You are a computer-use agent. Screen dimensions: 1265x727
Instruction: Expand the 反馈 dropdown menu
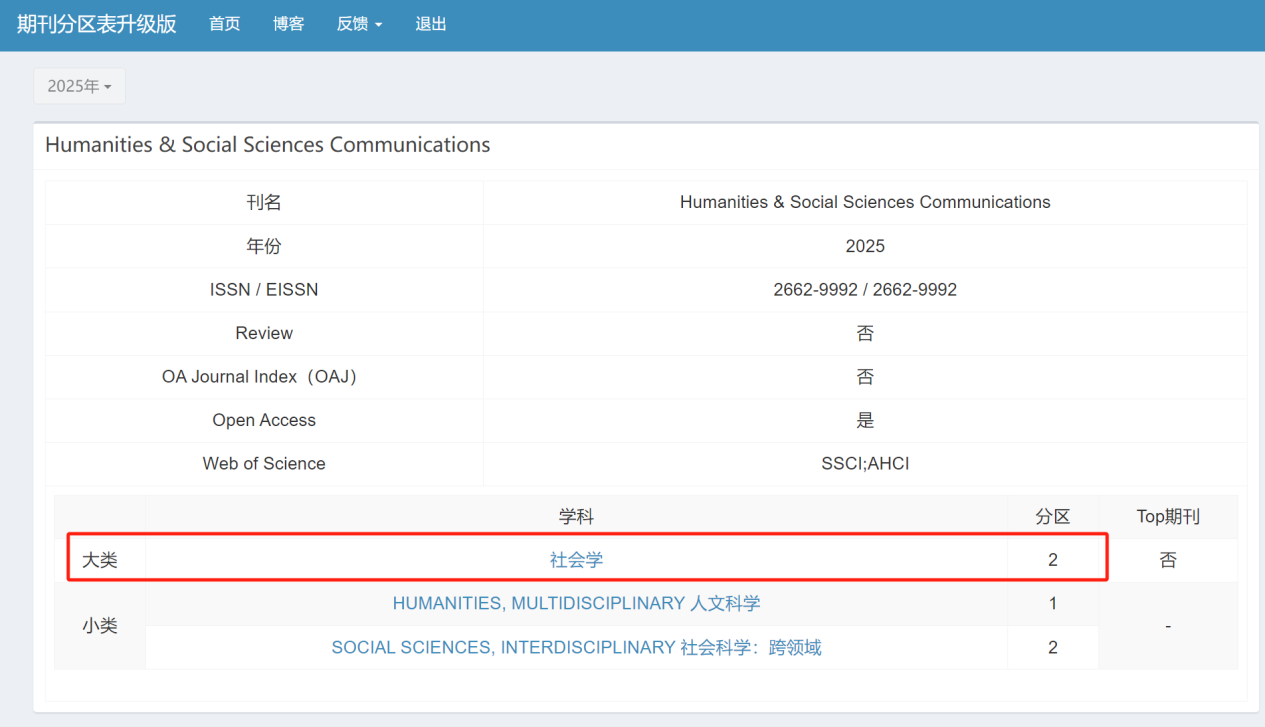[359, 24]
